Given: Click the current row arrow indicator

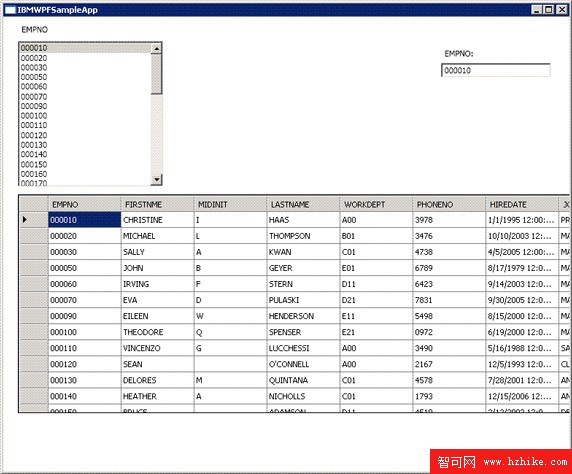Looking at the screenshot, I should tap(25, 220).
